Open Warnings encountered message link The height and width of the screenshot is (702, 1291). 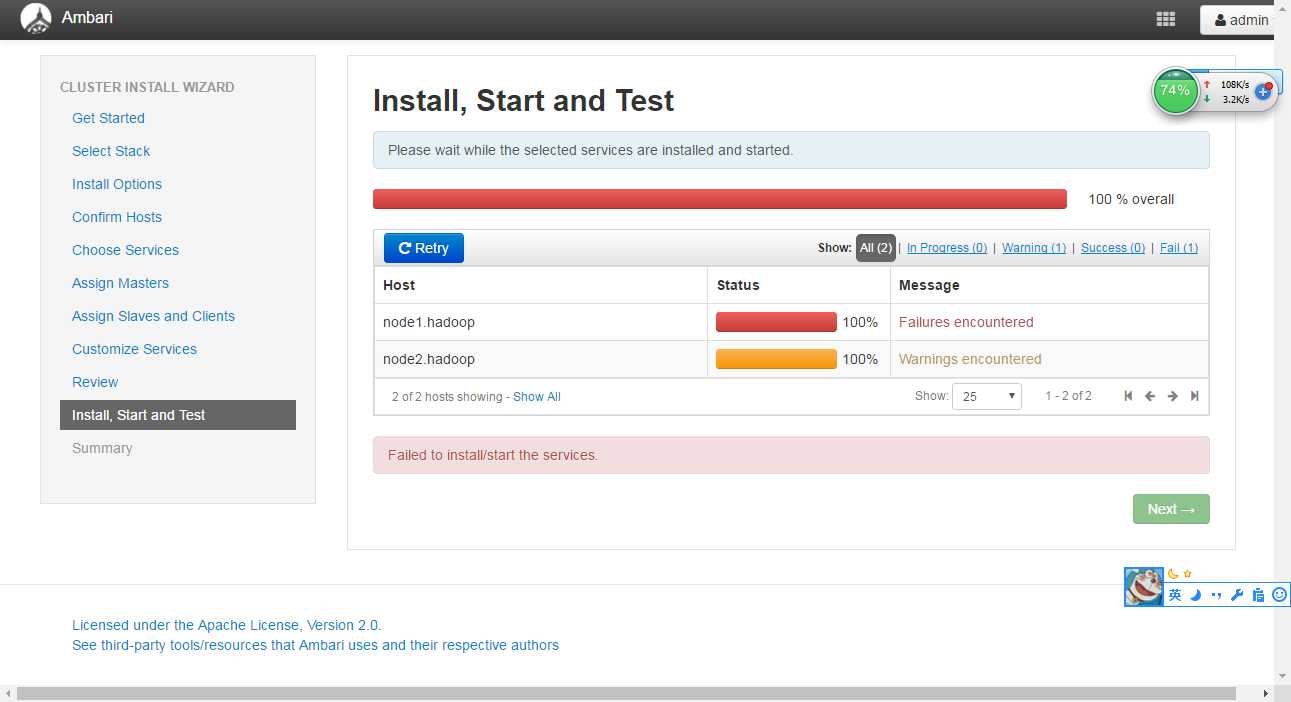970,359
